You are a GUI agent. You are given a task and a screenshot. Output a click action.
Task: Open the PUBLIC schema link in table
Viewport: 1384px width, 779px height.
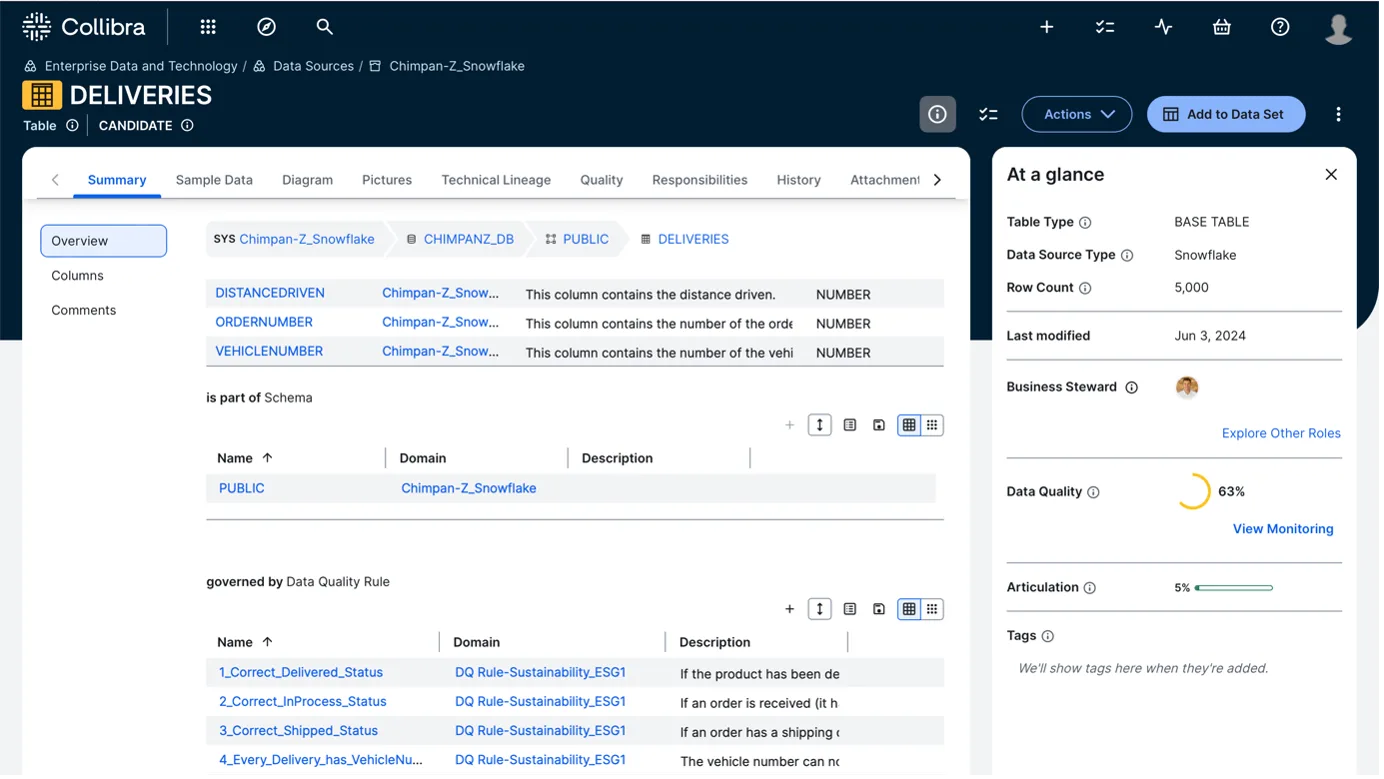pyautogui.click(x=242, y=488)
